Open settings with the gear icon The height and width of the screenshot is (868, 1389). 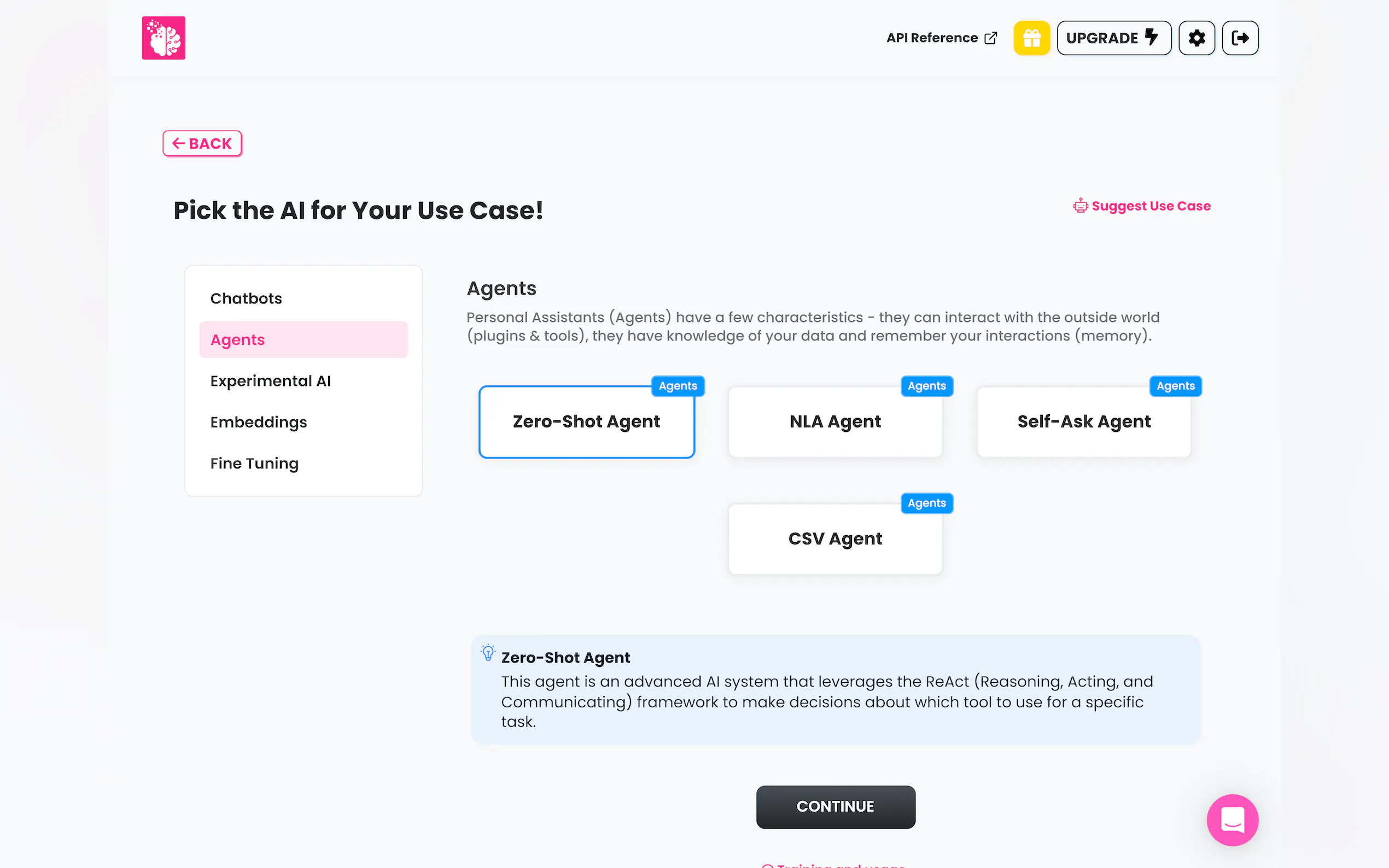tap(1197, 38)
